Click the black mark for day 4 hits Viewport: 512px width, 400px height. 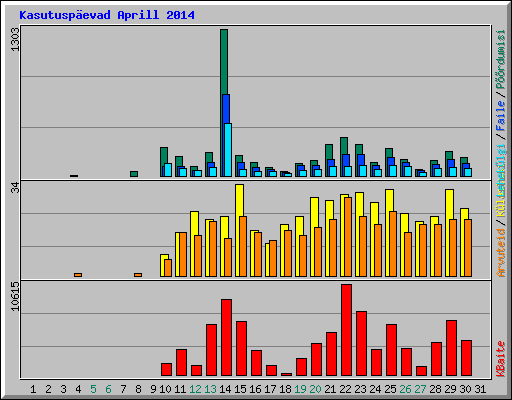[74, 176]
